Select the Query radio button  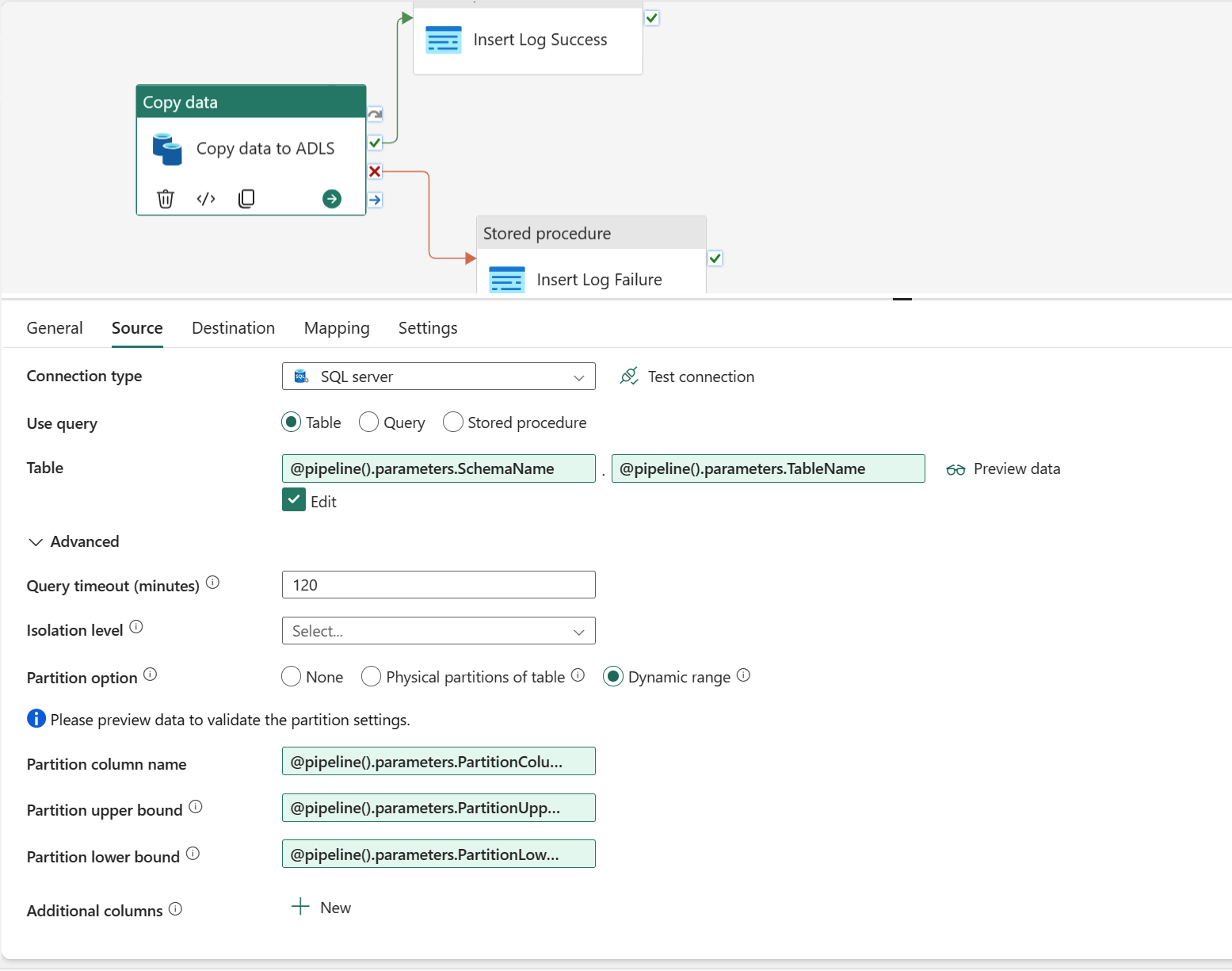tap(368, 422)
